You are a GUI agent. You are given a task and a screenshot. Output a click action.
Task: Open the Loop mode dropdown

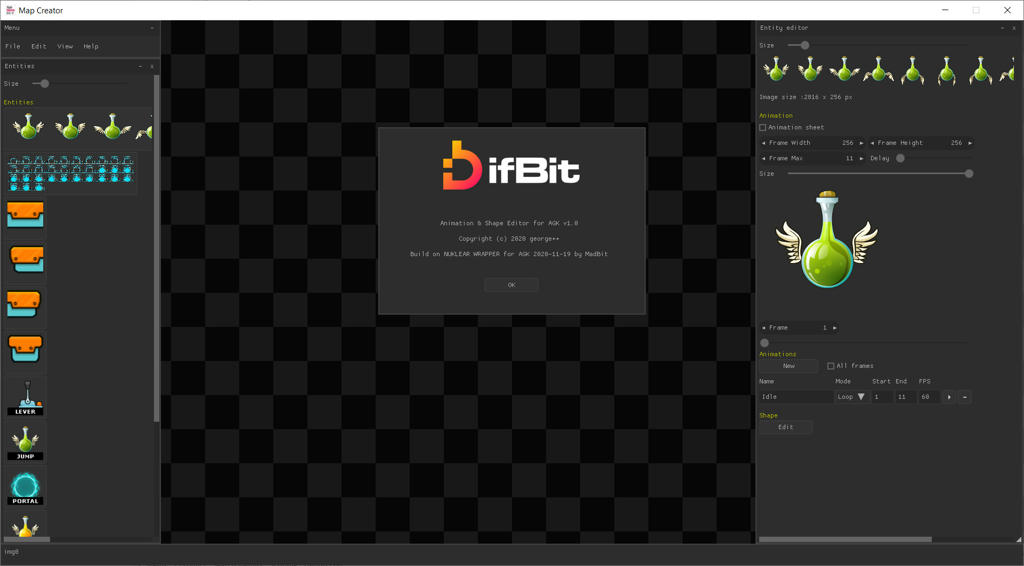click(x=851, y=397)
